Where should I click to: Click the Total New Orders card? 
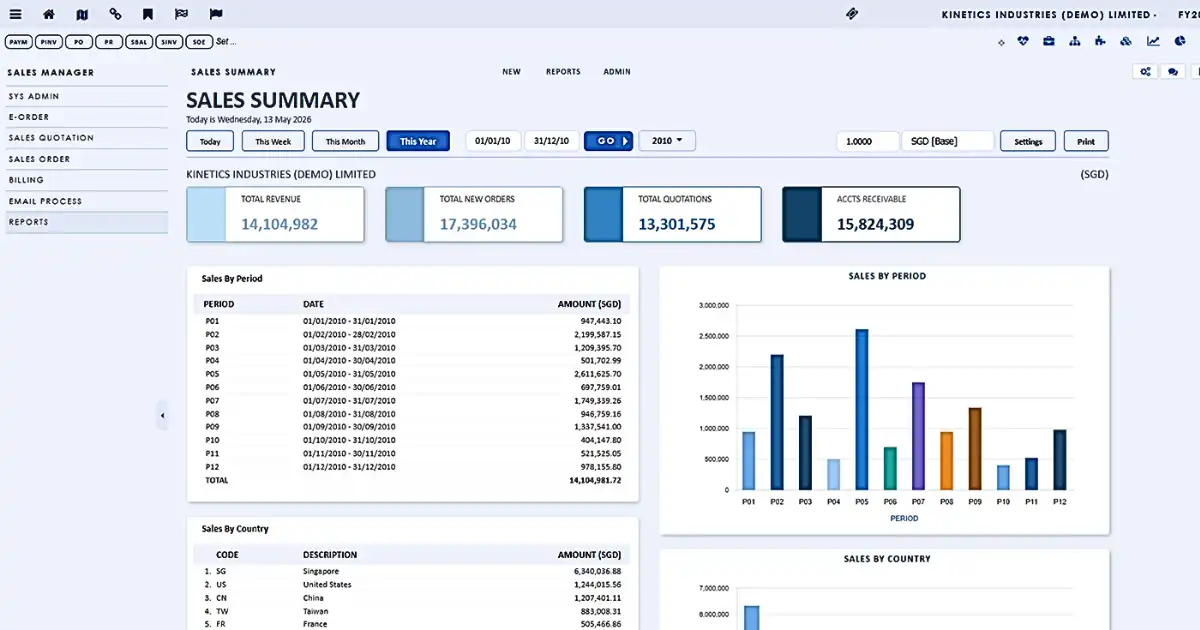coord(474,214)
